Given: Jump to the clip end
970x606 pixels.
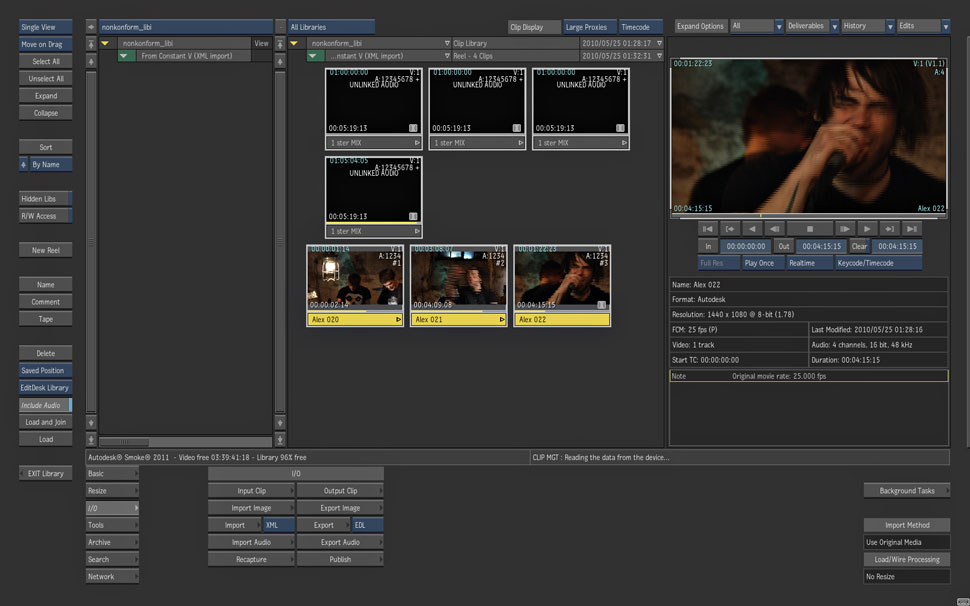Looking at the screenshot, I should point(910,229).
